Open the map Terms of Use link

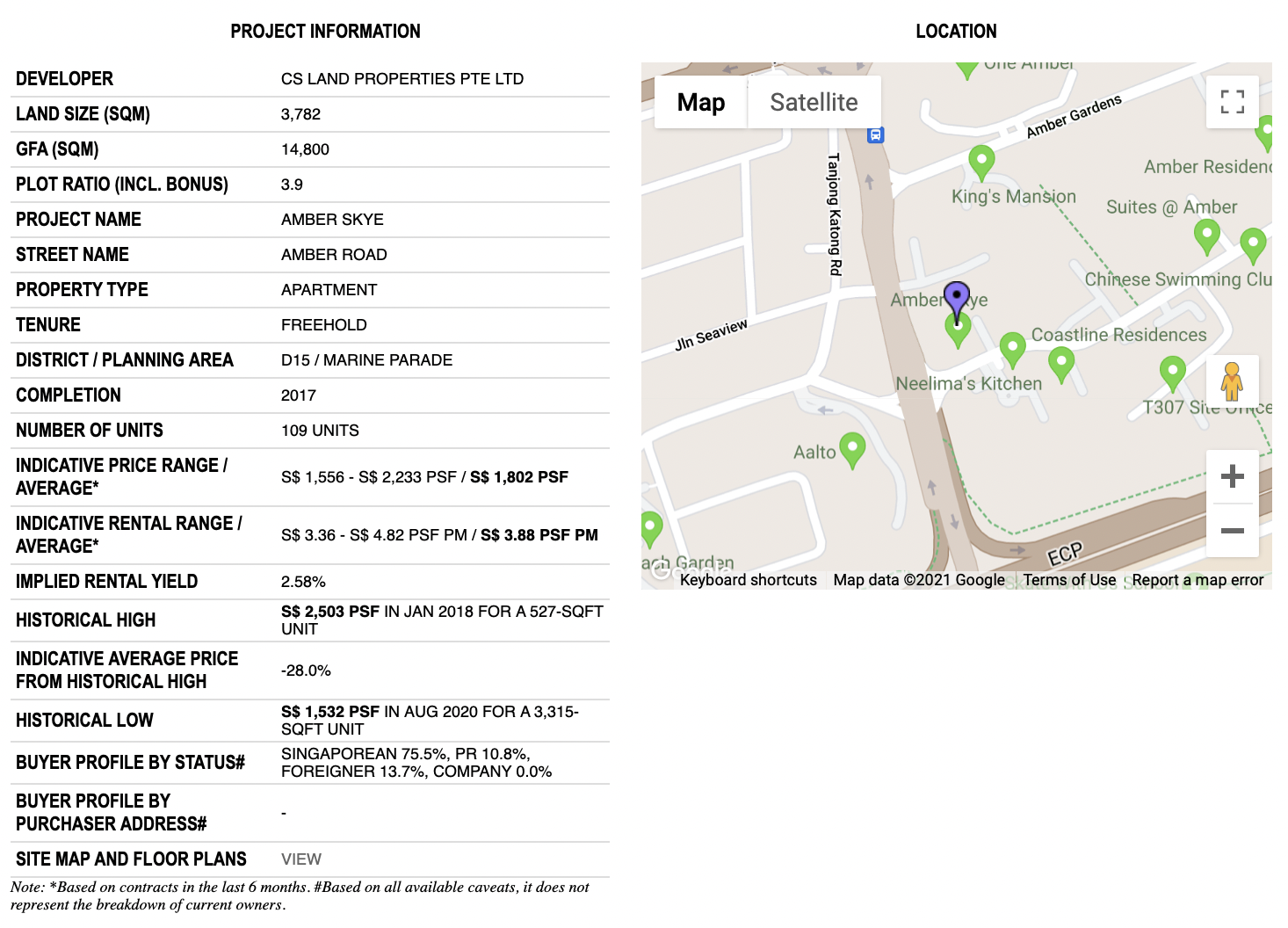pos(1069,580)
